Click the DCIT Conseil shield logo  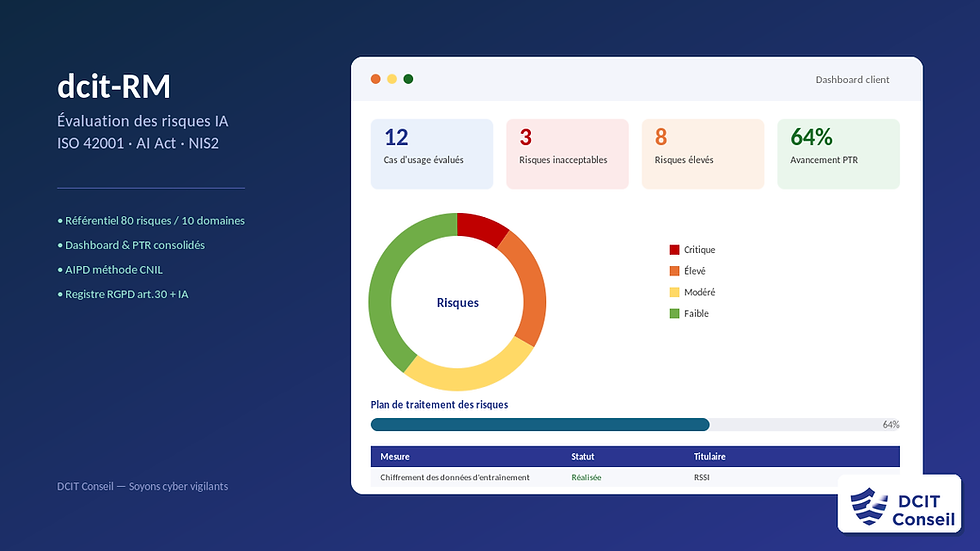(x=869, y=505)
